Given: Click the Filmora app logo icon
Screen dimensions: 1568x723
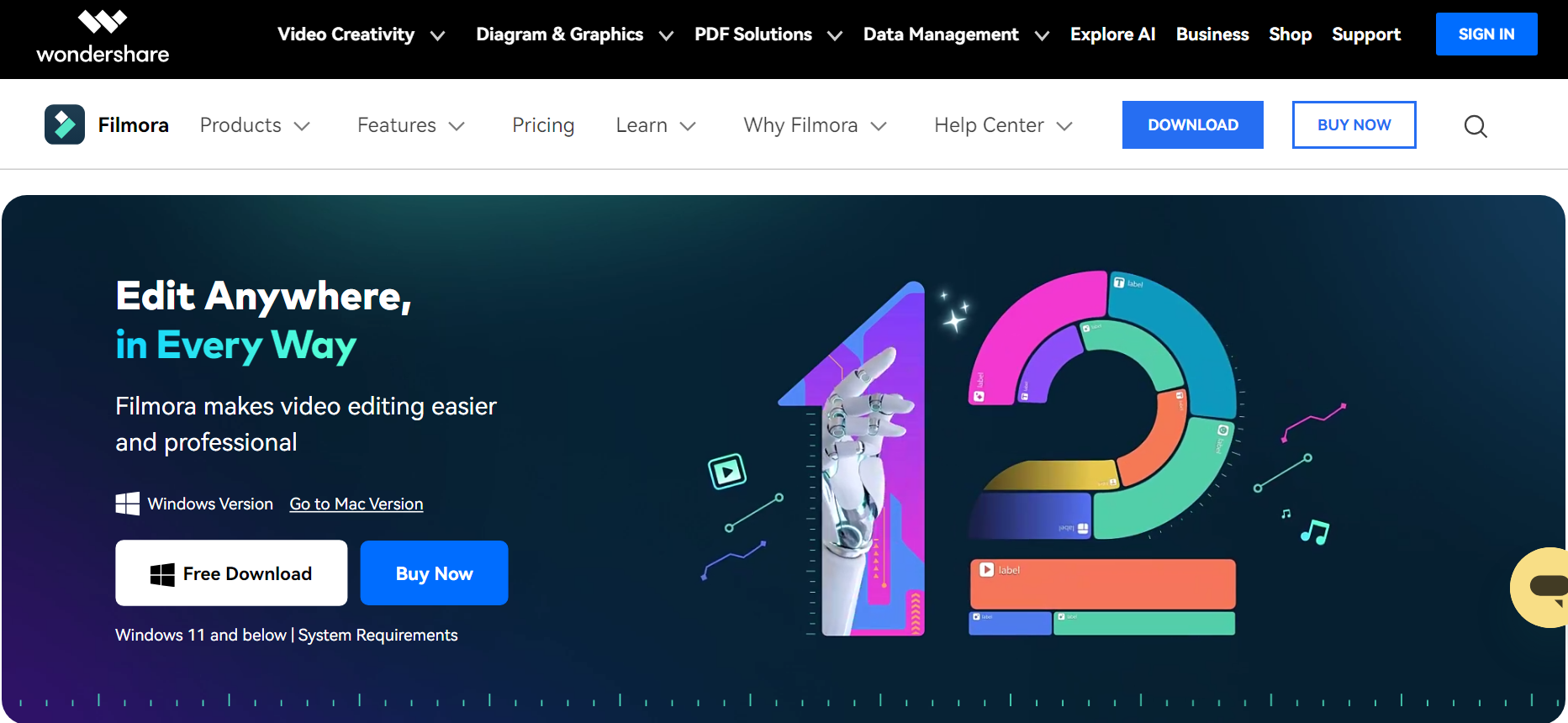Looking at the screenshot, I should 65,124.
